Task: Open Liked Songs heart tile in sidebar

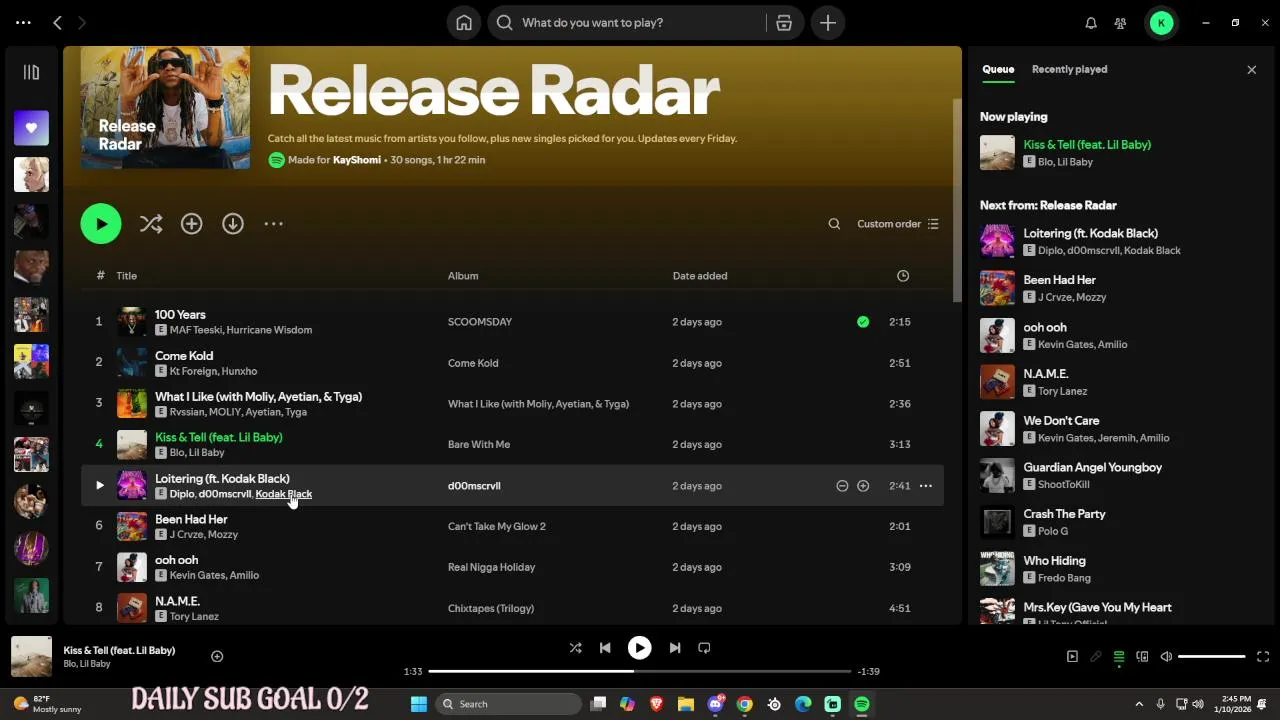Action: click(x=31, y=128)
